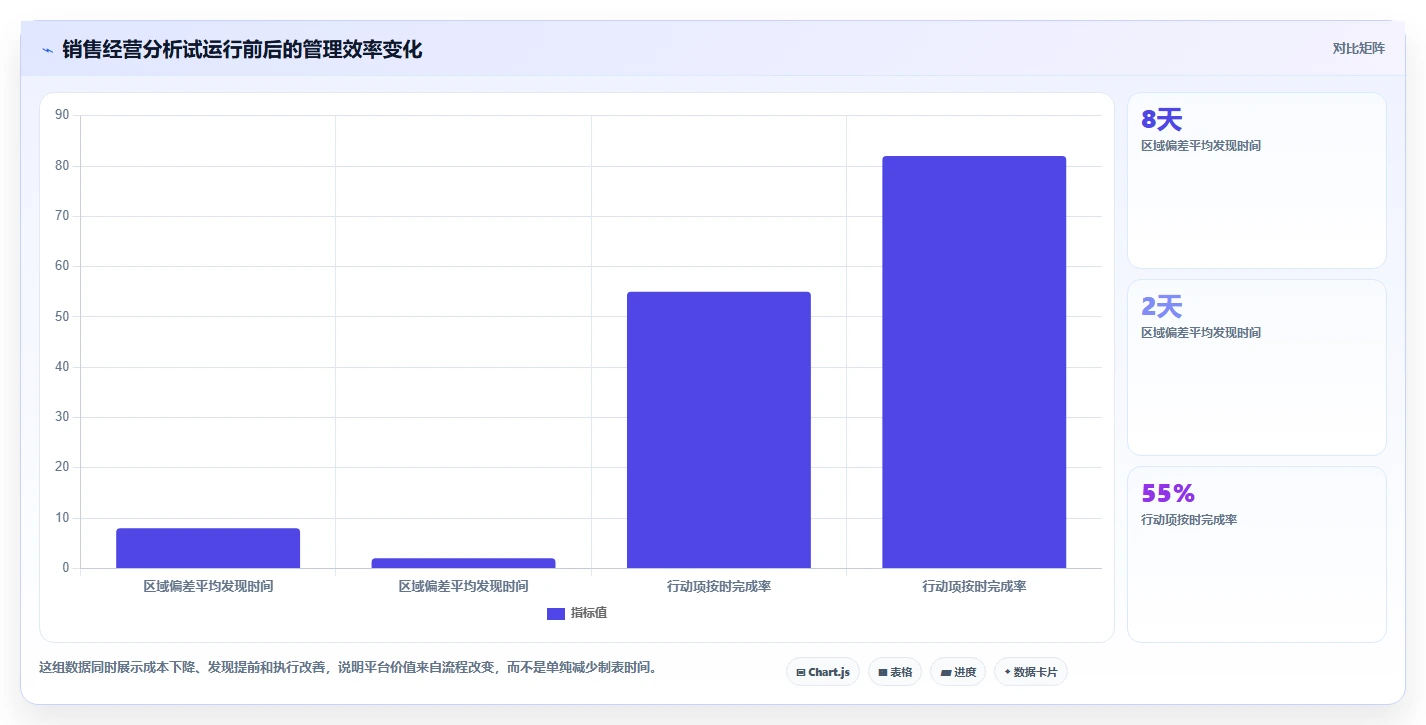This screenshot has width=1426, height=725.
Task: Select the 表格 chip
Action: 895,672
